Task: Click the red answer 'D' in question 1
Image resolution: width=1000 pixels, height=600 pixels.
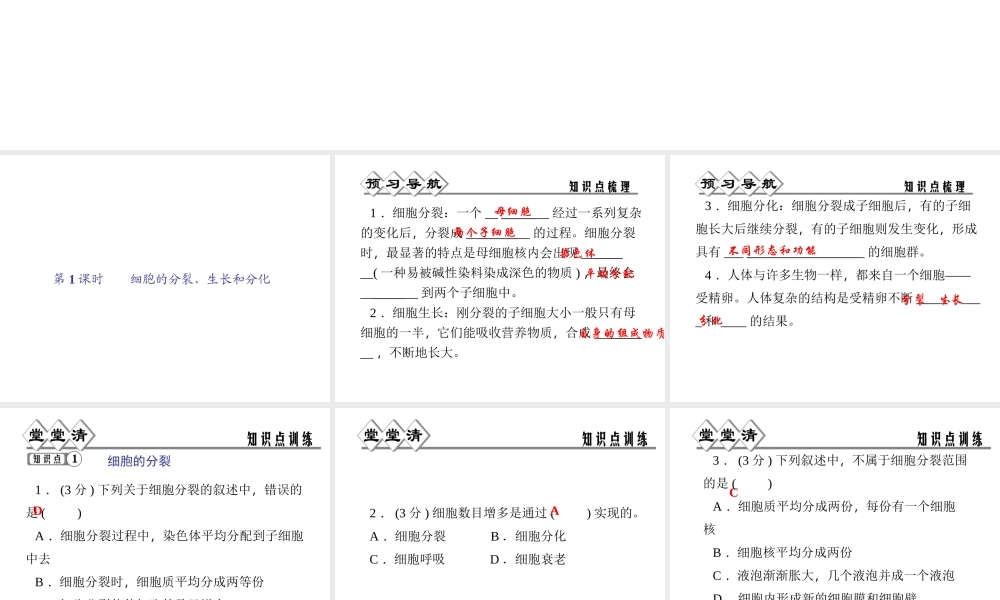Action: coord(37,511)
